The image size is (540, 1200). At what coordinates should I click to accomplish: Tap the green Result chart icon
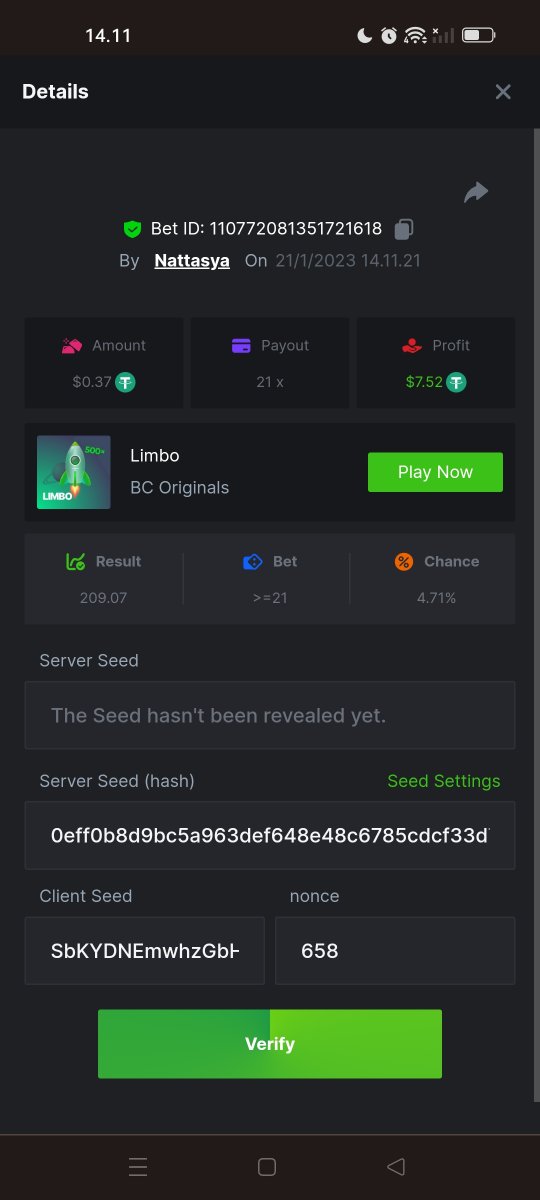[75, 562]
